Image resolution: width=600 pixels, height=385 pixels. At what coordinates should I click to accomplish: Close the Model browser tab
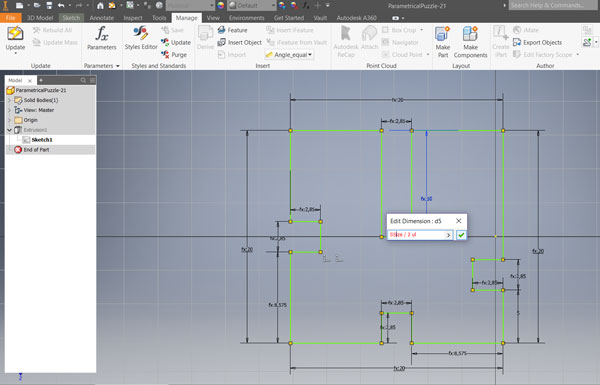pyautogui.click(x=30, y=80)
